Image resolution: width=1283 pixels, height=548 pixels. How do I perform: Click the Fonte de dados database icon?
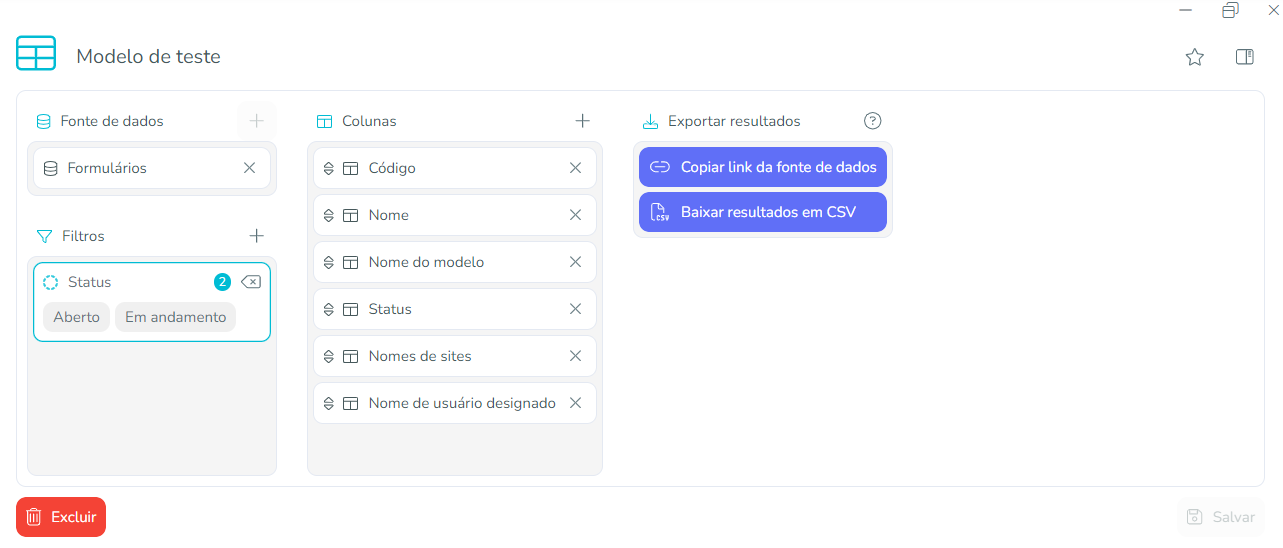point(43,121)
